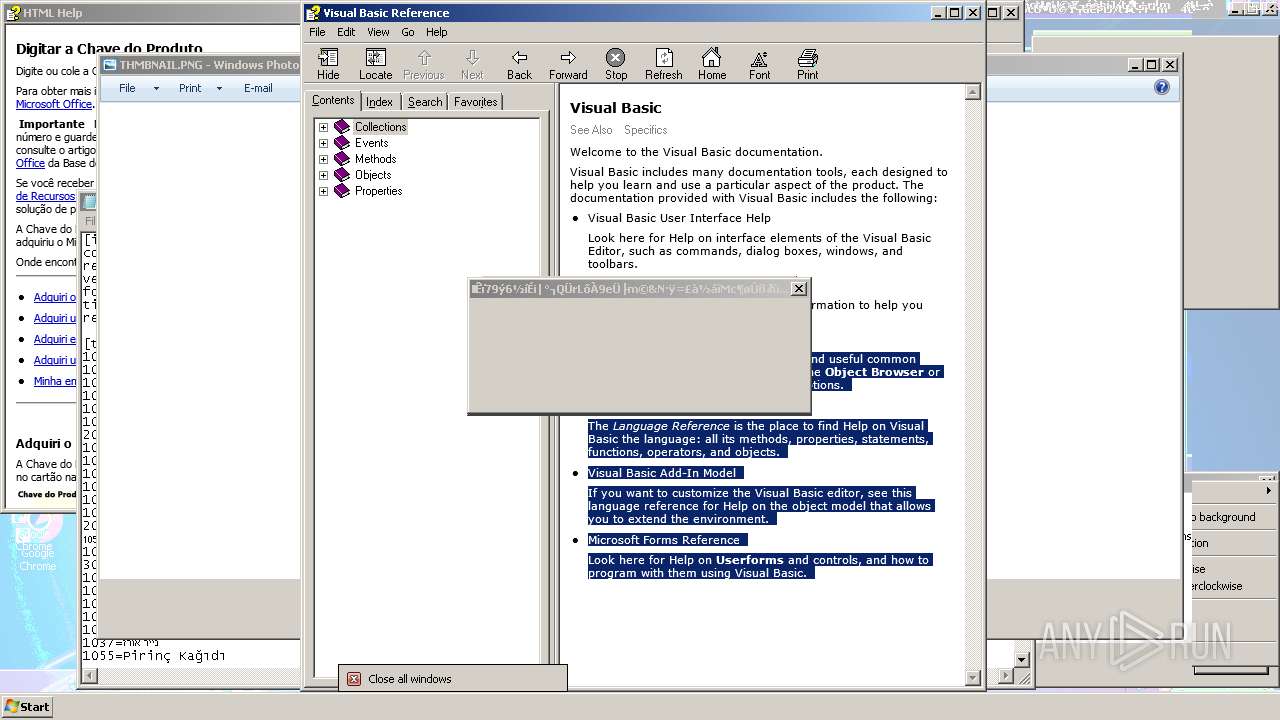
Task: Switch to the Search tab
Action: pos(425,102)
